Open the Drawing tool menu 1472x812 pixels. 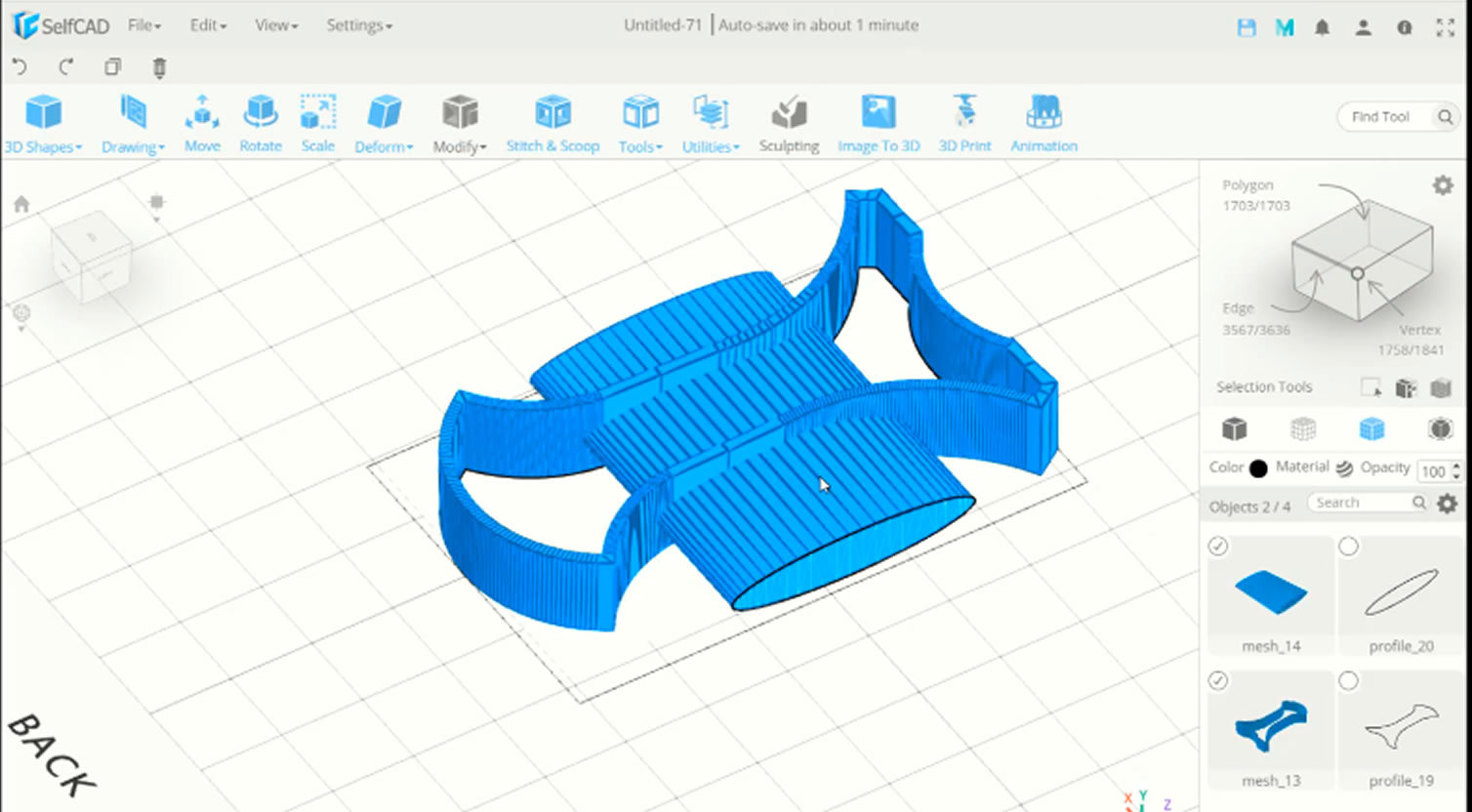[133, 124]
